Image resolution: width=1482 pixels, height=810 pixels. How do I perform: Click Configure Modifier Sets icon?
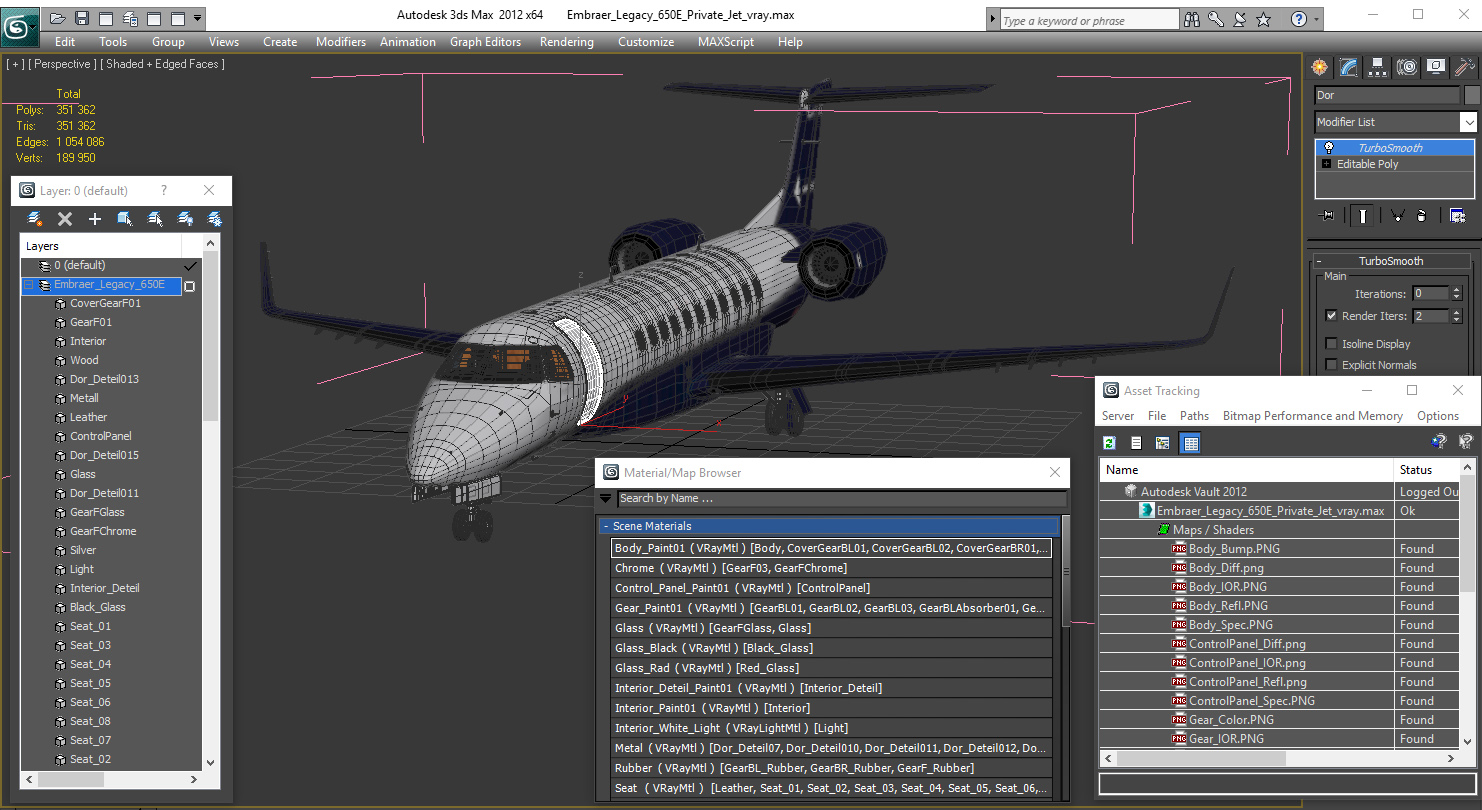pos(1457,215)
